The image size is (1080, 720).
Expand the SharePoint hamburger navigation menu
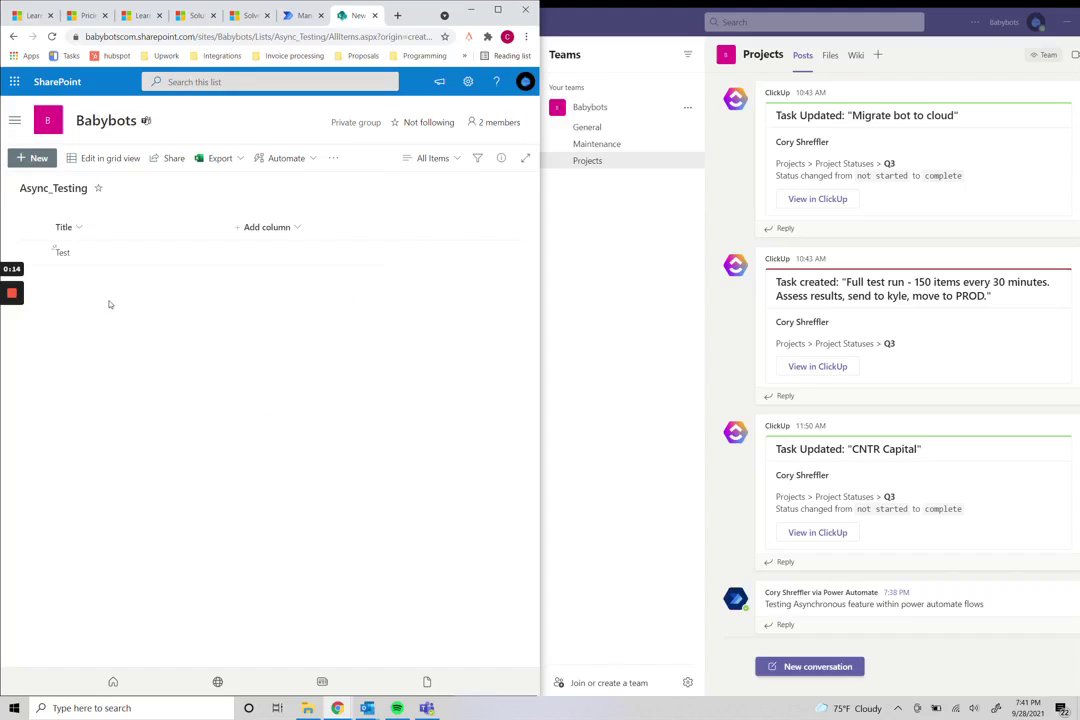pos(14,120)
